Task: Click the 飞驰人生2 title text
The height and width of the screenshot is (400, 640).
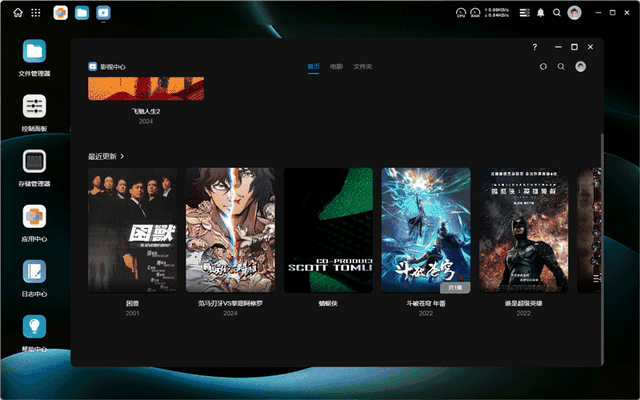Action: (x=146, y=111)
